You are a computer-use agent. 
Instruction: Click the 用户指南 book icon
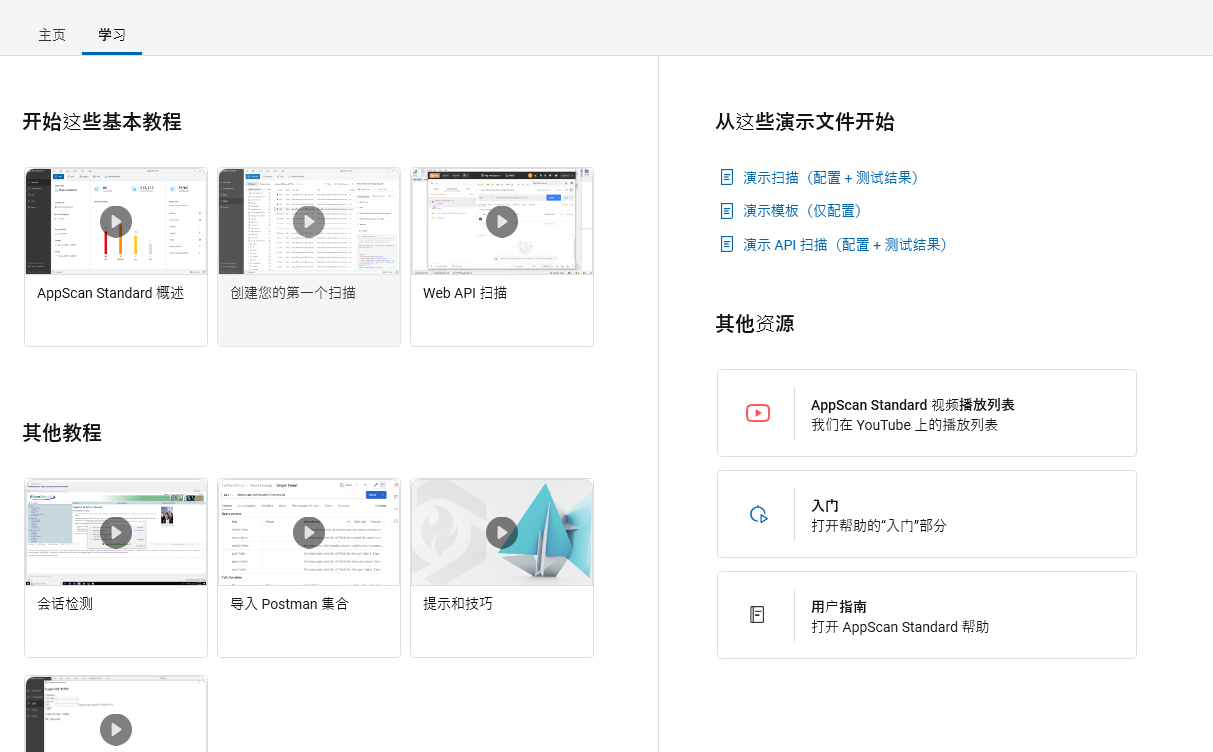click(x=757, y=615)
